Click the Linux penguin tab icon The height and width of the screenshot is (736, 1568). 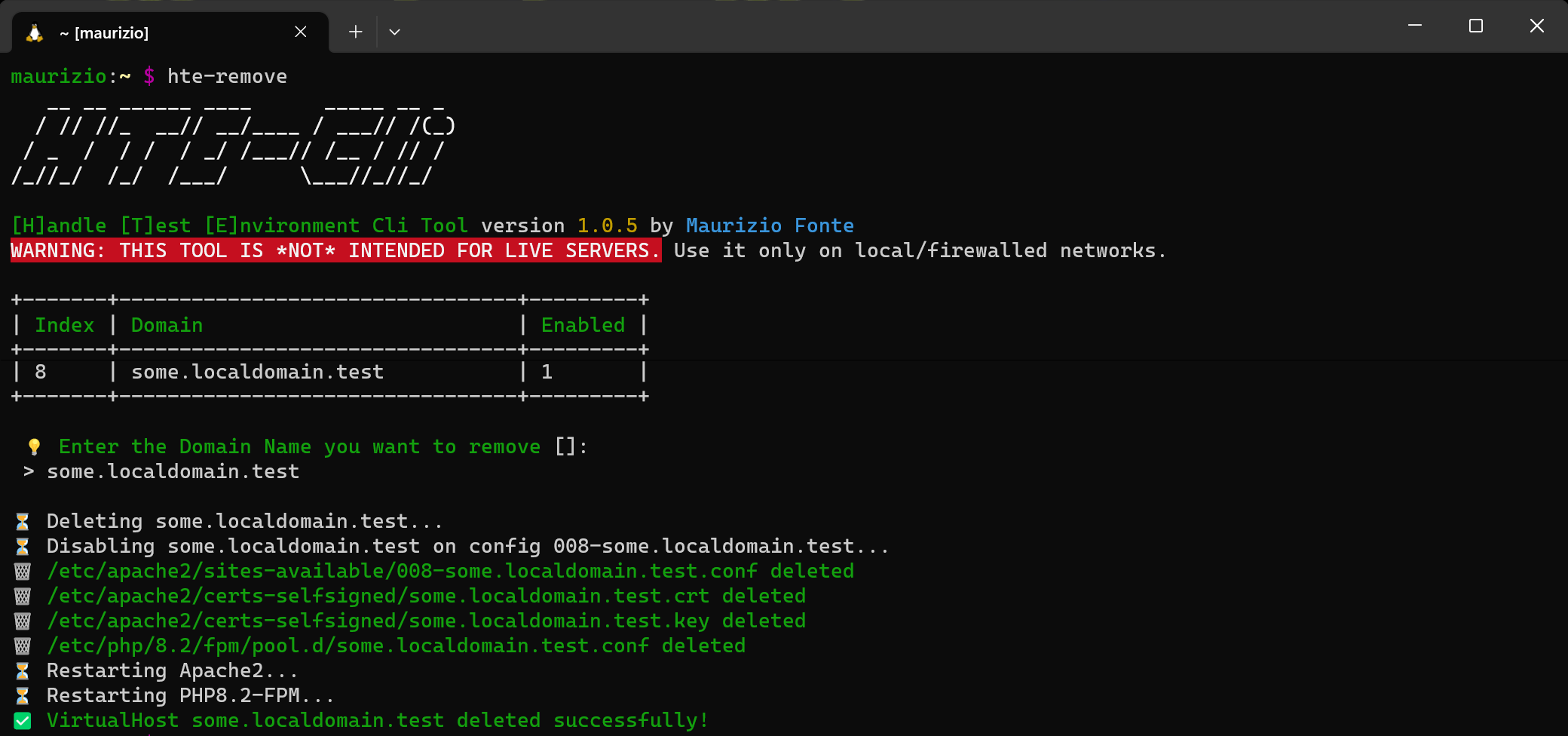(35, 32)
